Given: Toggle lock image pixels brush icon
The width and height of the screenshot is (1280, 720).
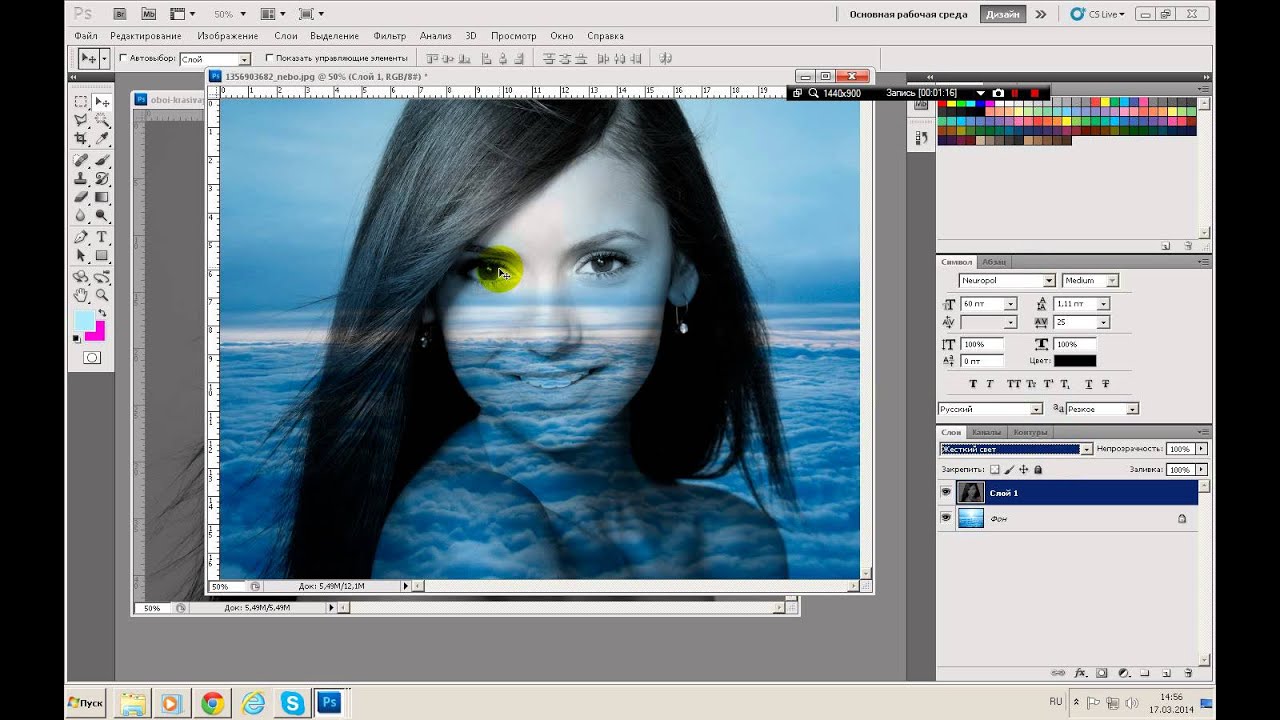Looking at the screenshot, I should pos(1009,469).
